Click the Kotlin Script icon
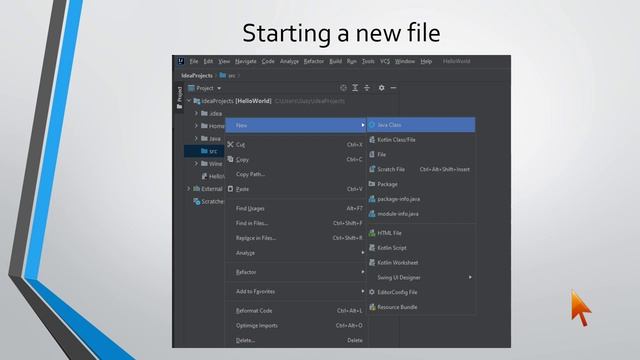Image resolution: width=640 pixels, height=360 pixels. (372, 248)
